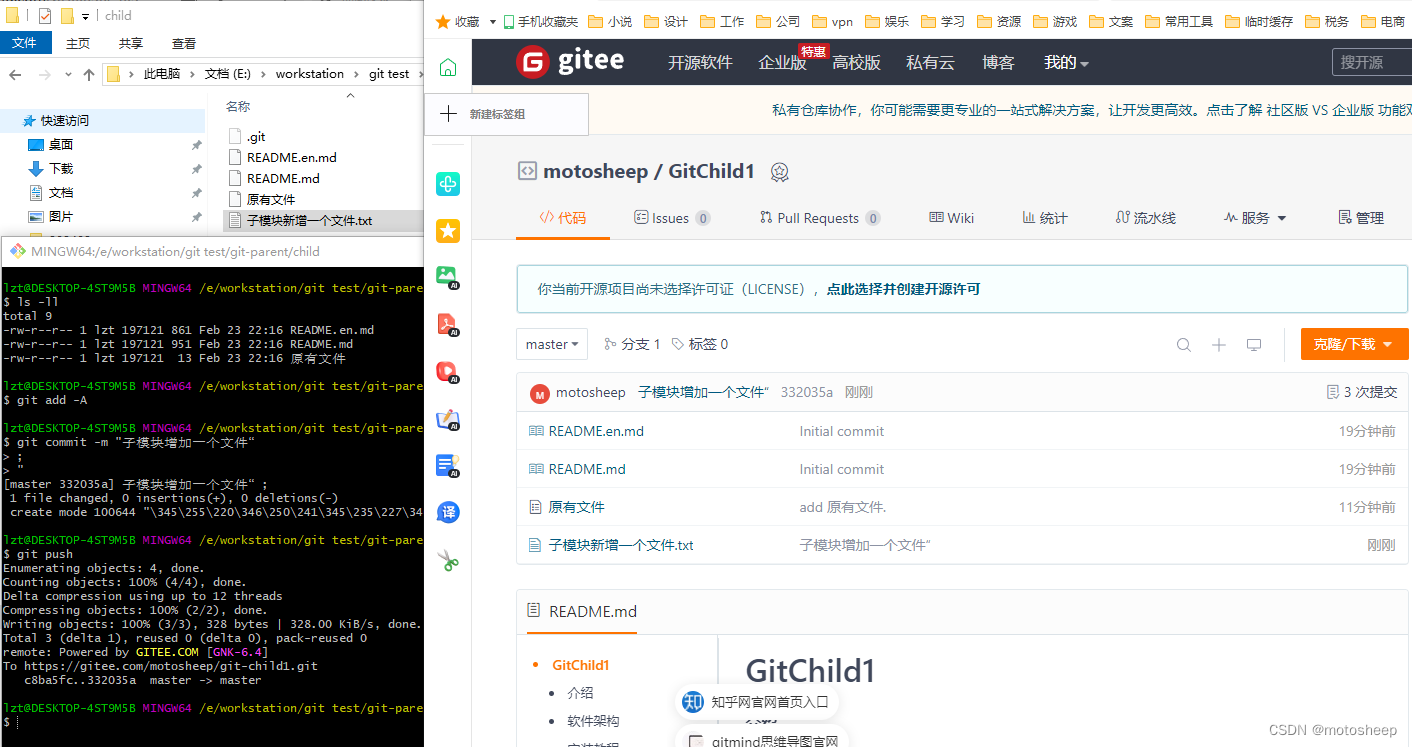Select 子模块新增一个文件.txt in Explorer

(310, 220)
